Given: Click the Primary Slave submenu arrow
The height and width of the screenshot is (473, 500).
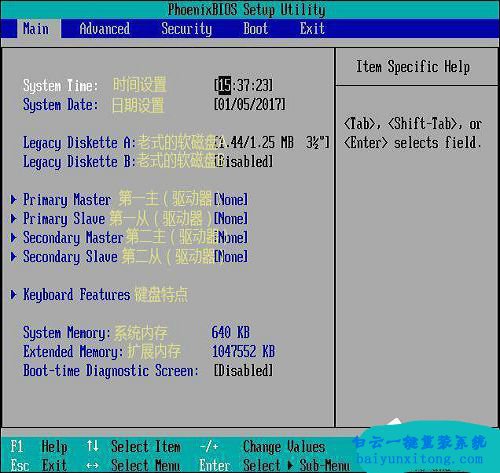Looking at the screenshot, I should pos(13,218).
